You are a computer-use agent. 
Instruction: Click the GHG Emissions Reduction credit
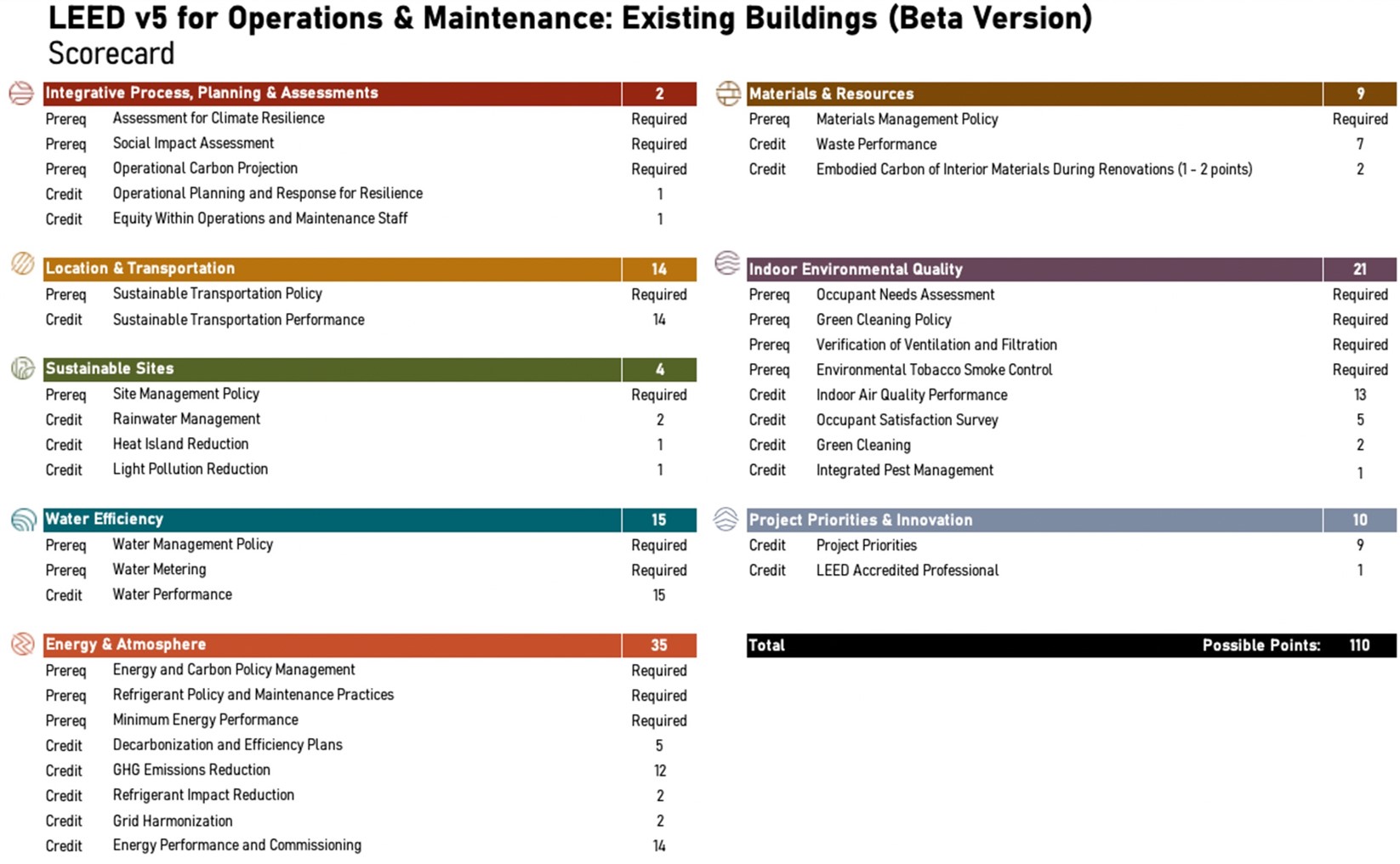coord(191,770)
